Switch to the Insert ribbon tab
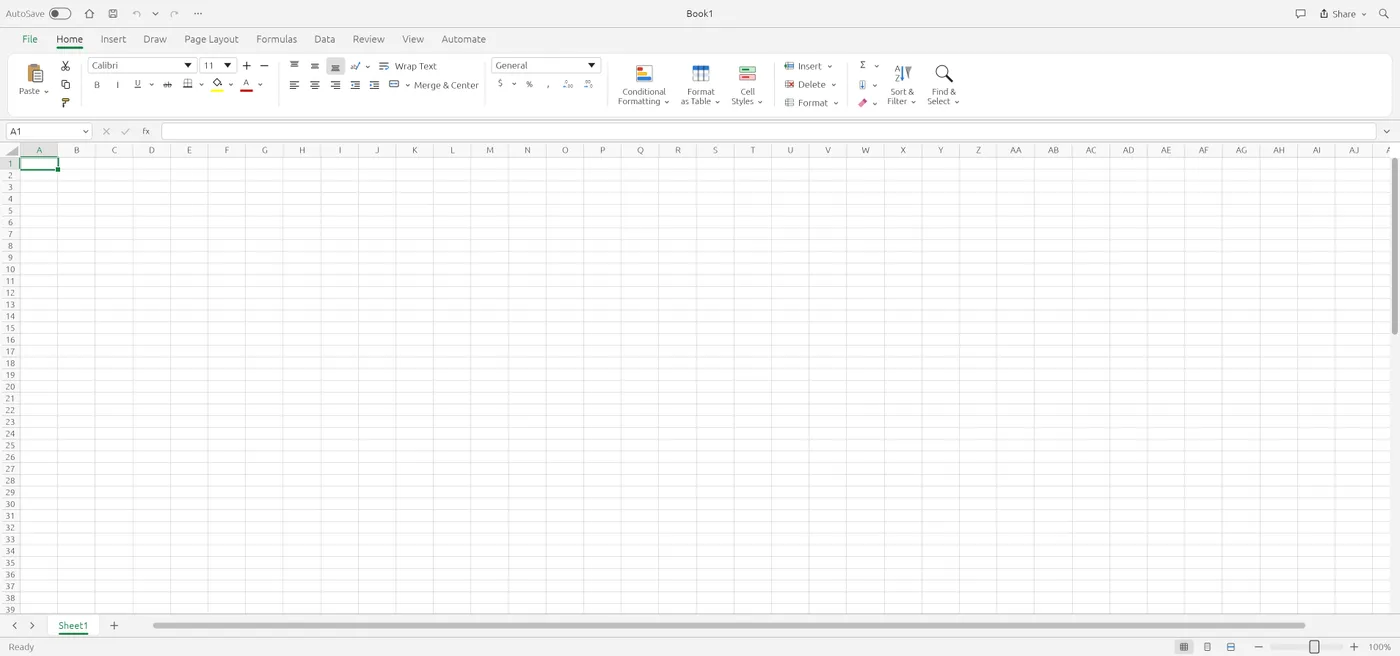Image resolution: width=1400 pixels, height=656 pixels. [113, 39]
